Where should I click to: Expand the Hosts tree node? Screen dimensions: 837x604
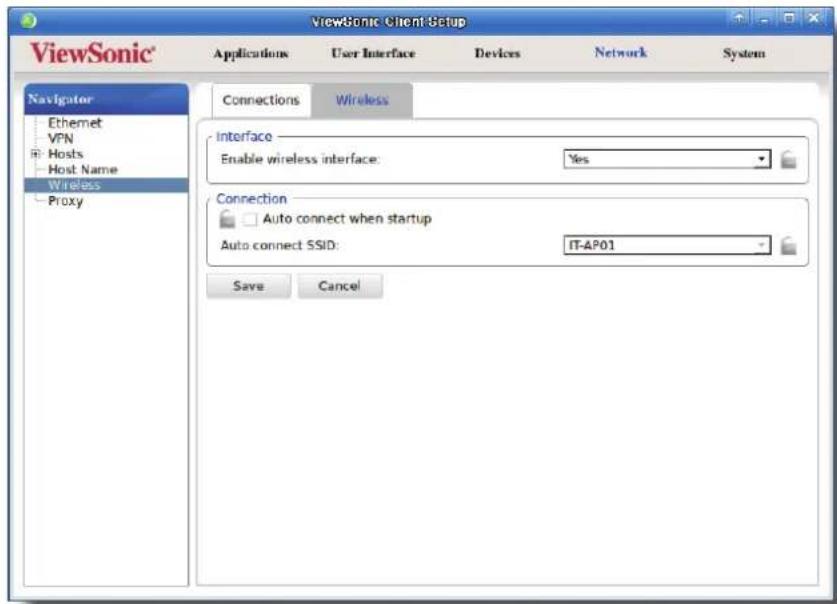[x=36, y=154]
